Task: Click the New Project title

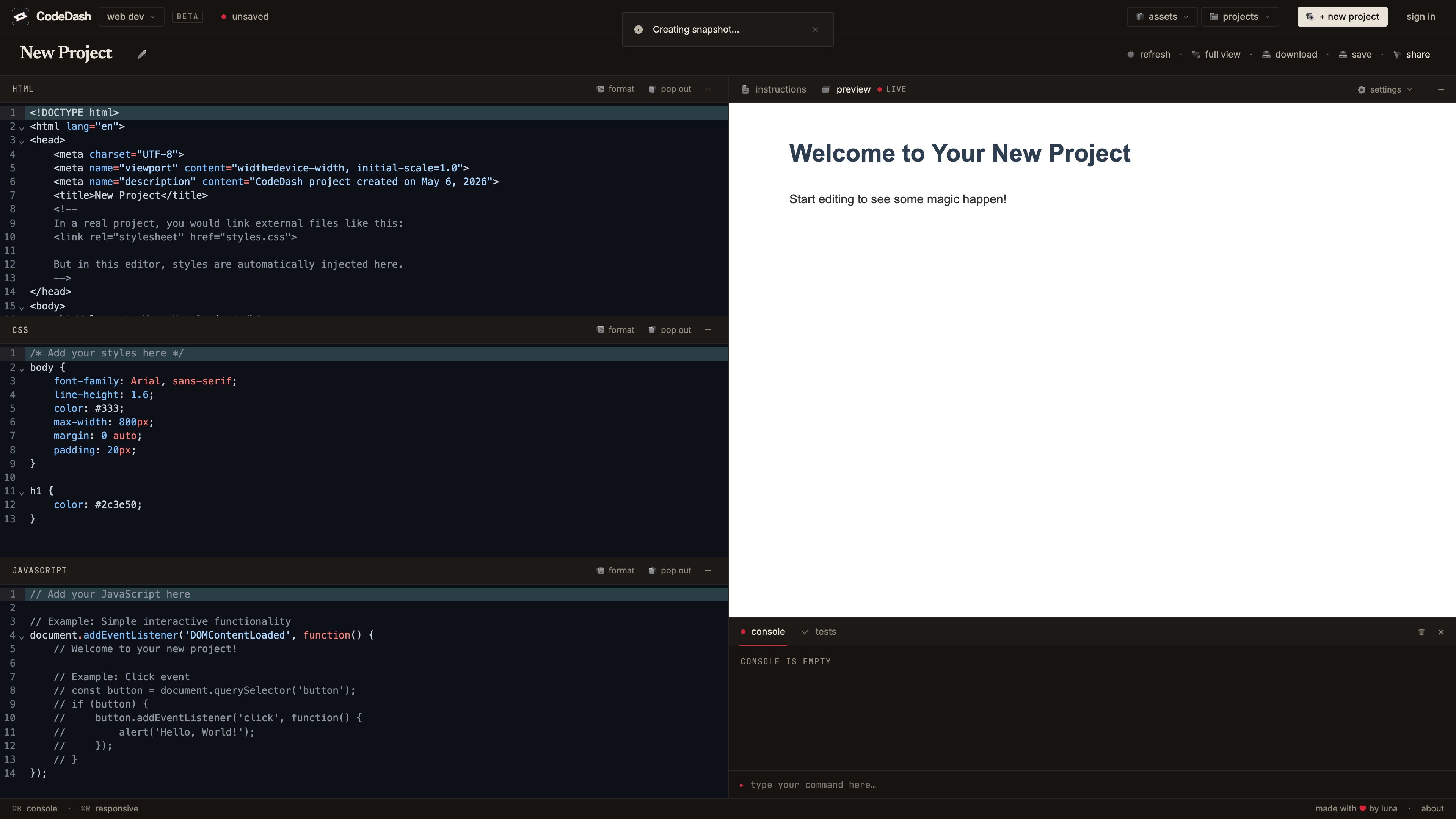Action: pyautogui.click(x=66, y=53)
